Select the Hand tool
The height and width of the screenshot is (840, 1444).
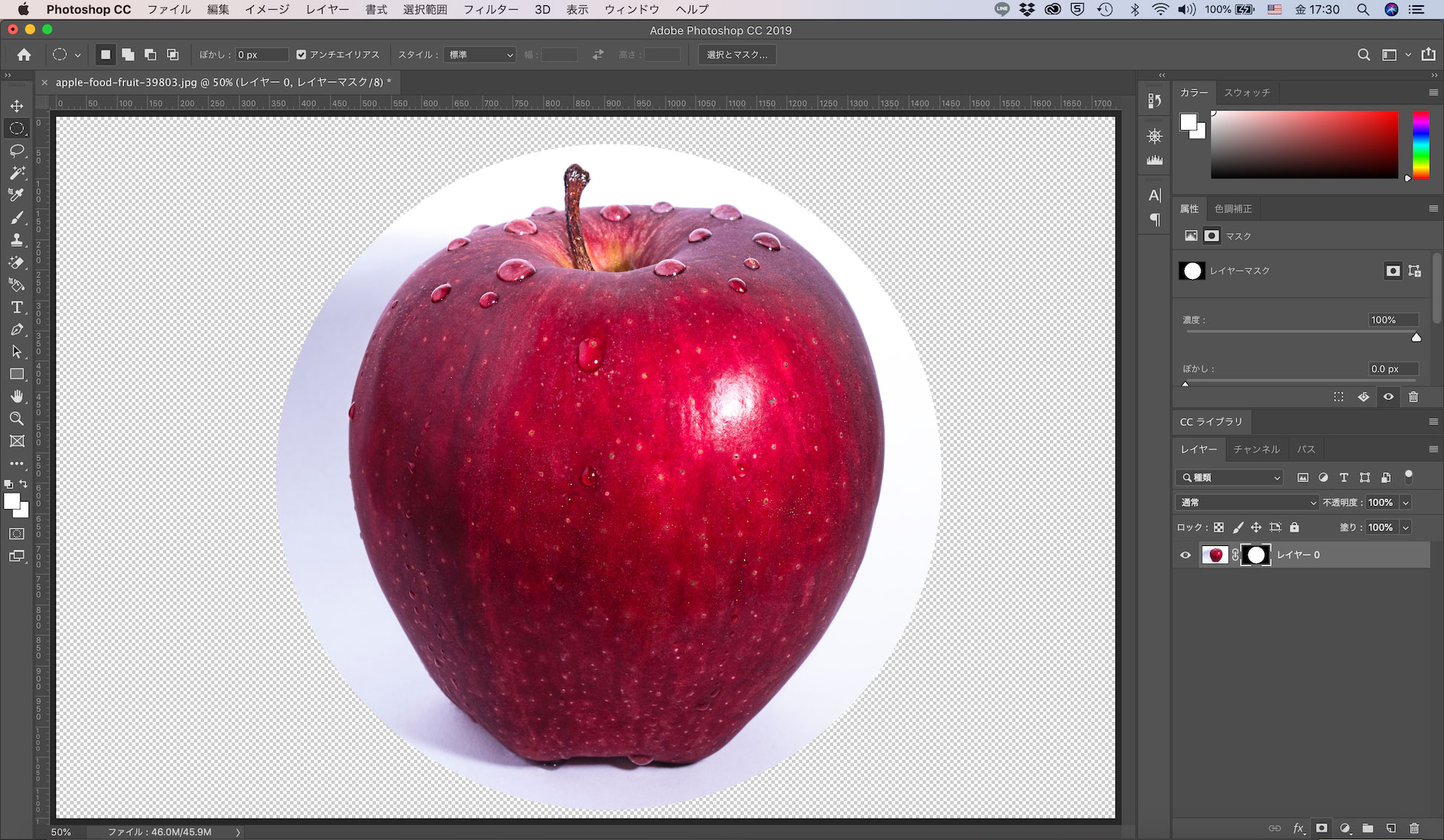click(17, 396)
